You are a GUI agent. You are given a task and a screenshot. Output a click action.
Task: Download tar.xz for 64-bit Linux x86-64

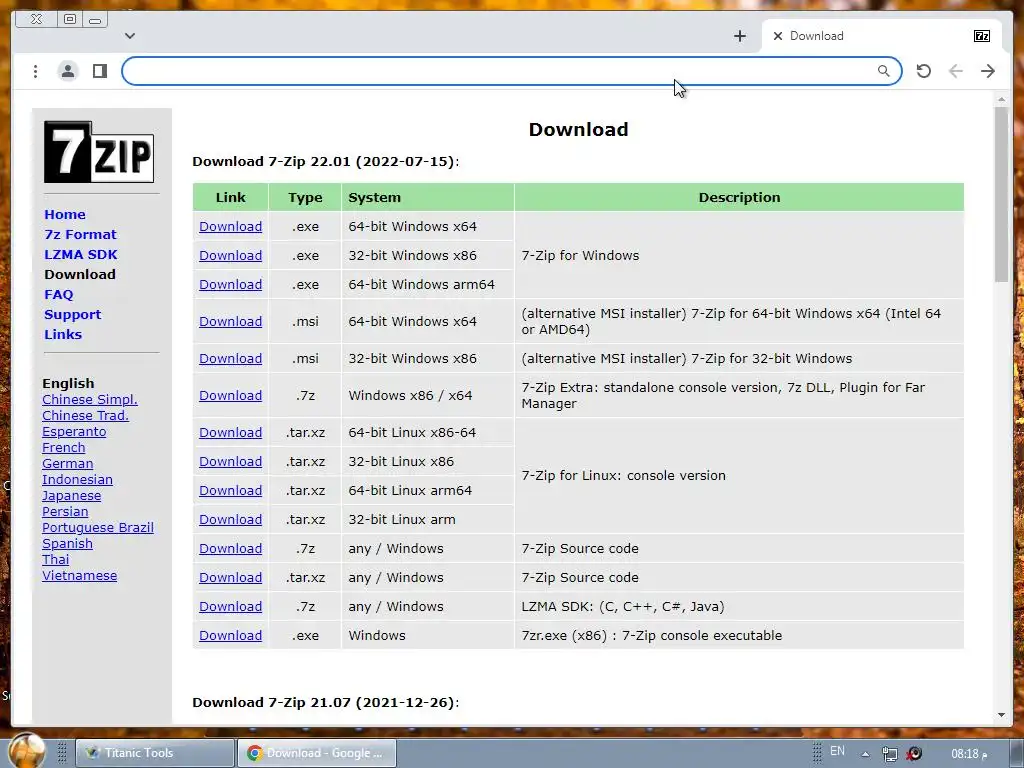tap(231, 432)
